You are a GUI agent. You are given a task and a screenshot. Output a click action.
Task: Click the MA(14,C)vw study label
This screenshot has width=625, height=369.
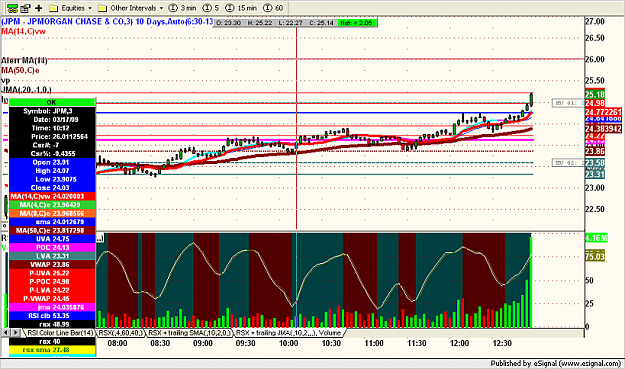click(24, 31)
